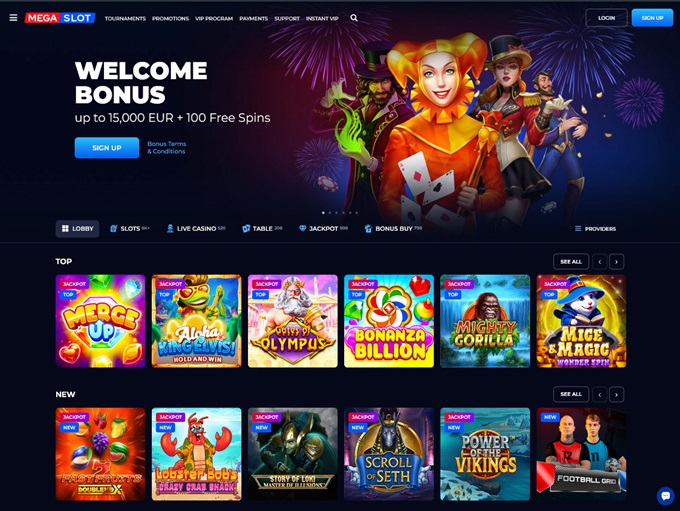Image resolution: width=680 pixels, height=511 pixels.
Task: Select the Lobby tab
Action: tap(77, 229)
